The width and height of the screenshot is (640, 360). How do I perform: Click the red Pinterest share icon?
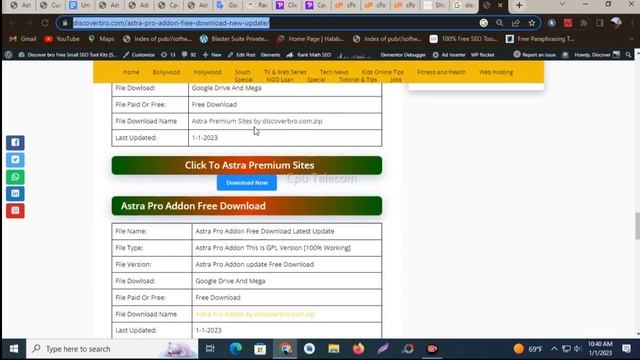pyautogui.click(x=15, y=211)
